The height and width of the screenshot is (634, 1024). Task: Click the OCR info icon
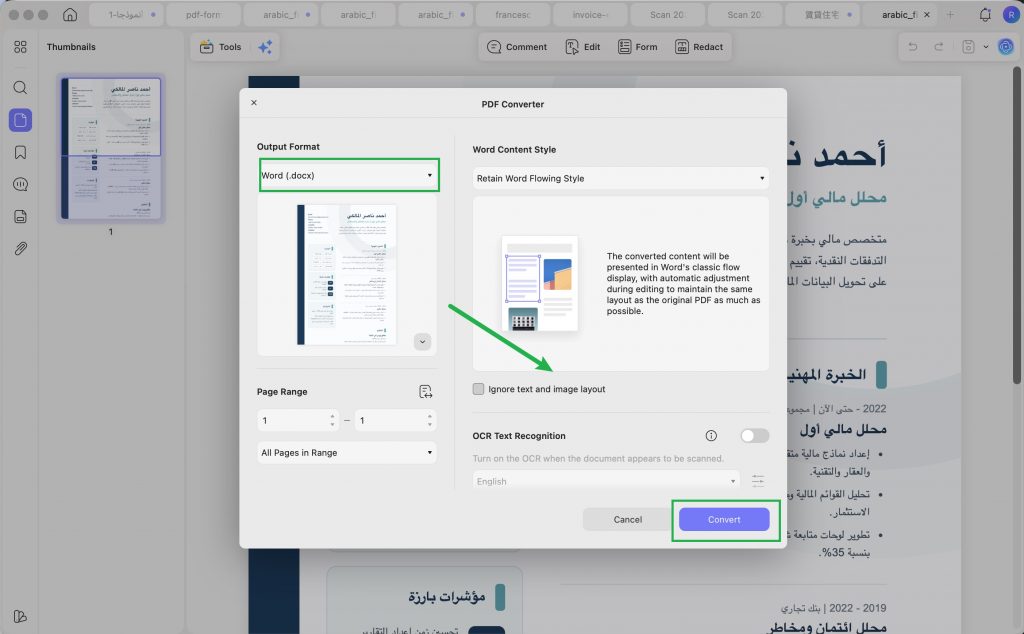click(x=711, y=436)
